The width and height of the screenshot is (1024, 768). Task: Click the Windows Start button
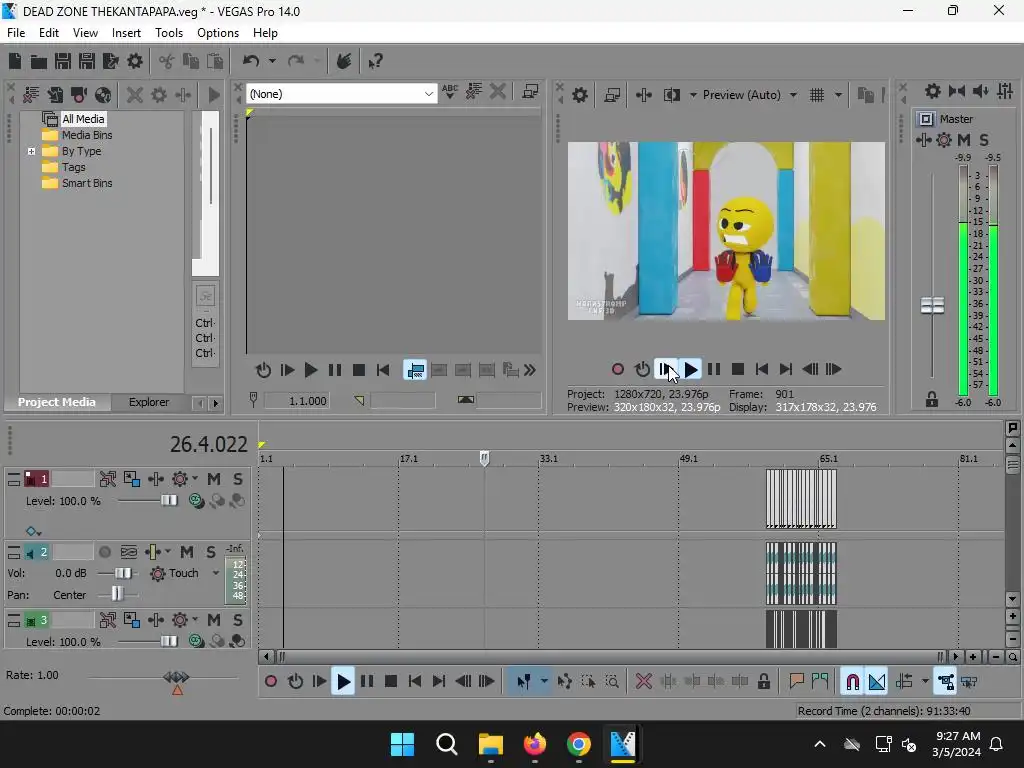[x=402, y=744]
